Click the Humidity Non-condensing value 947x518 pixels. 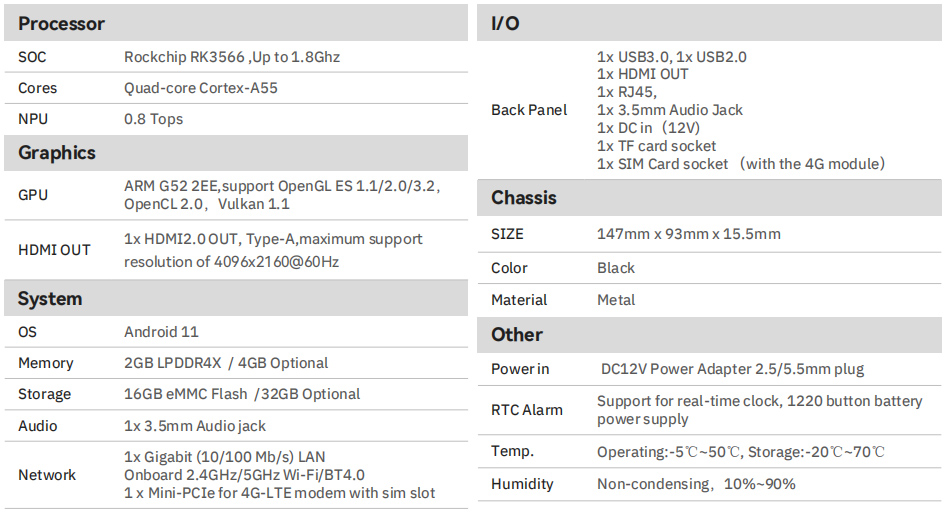click(x=696, y=484)
